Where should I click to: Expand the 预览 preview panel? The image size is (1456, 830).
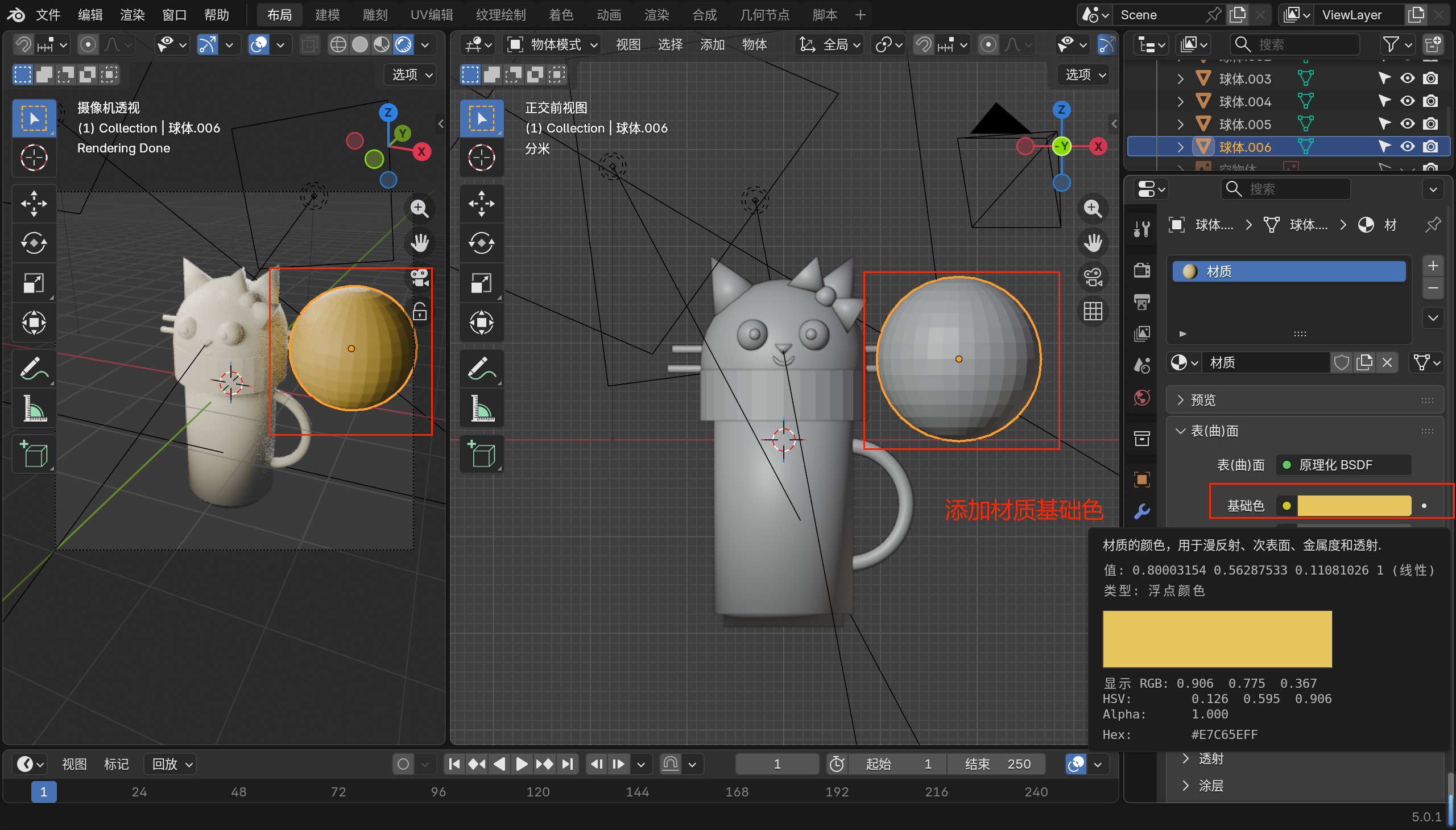point(1202,400)
